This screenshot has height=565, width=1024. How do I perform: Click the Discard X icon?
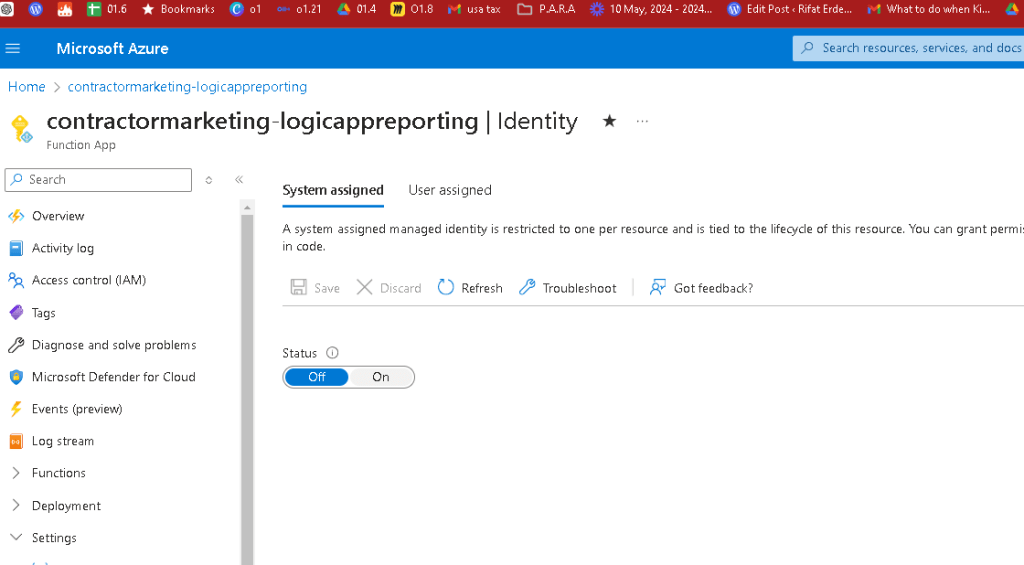click(x=364, y=287)
